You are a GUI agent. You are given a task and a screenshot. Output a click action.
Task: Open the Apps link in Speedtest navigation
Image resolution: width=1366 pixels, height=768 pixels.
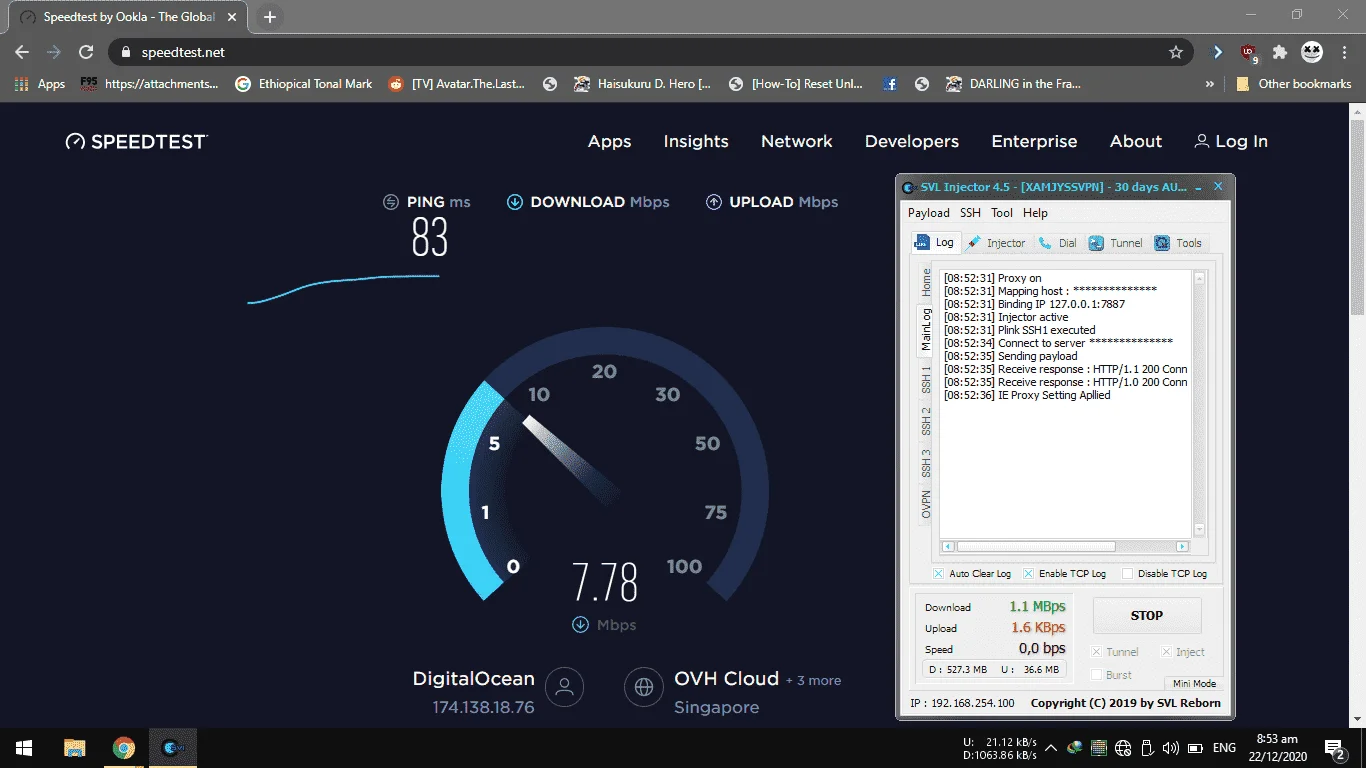click(x=609, y=142)
